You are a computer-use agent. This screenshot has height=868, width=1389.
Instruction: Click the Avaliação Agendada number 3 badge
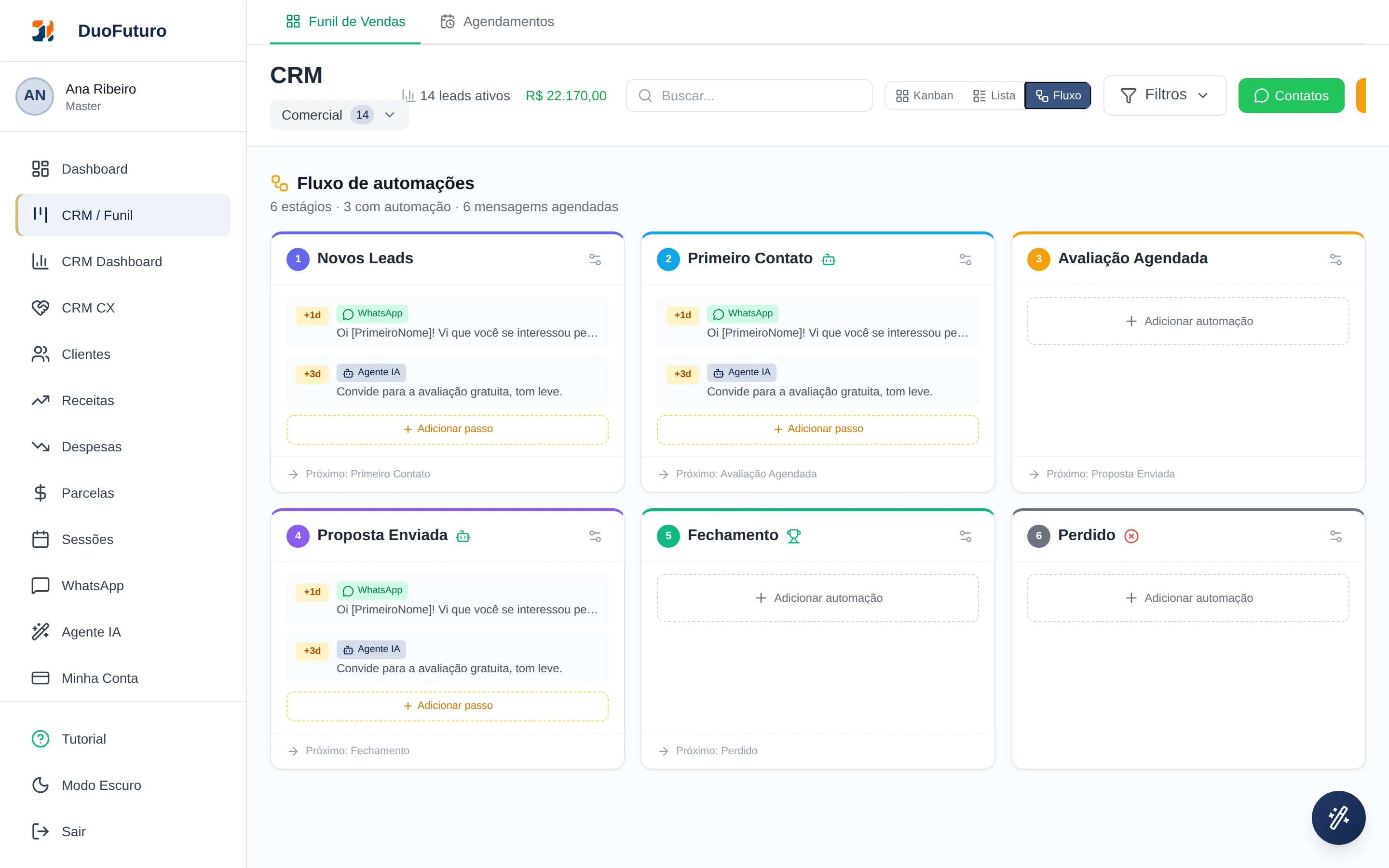[x=1038, y=259]
